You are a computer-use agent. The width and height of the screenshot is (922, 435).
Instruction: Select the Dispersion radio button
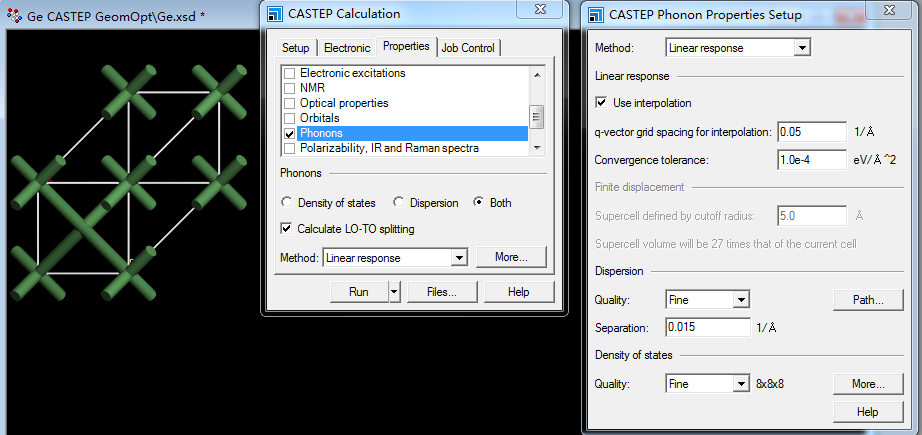399,203
